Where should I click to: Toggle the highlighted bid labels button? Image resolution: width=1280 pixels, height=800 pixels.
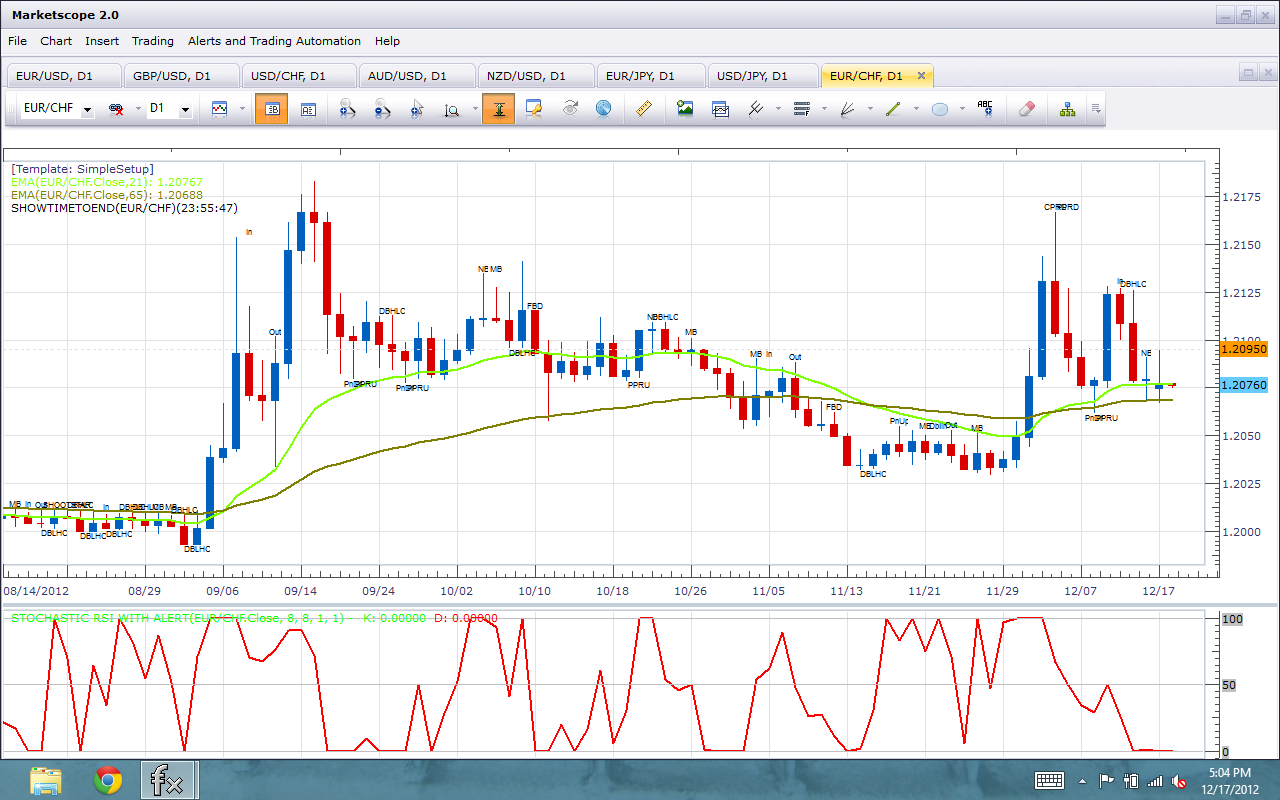pyautogui.click(x=271, y=109)
